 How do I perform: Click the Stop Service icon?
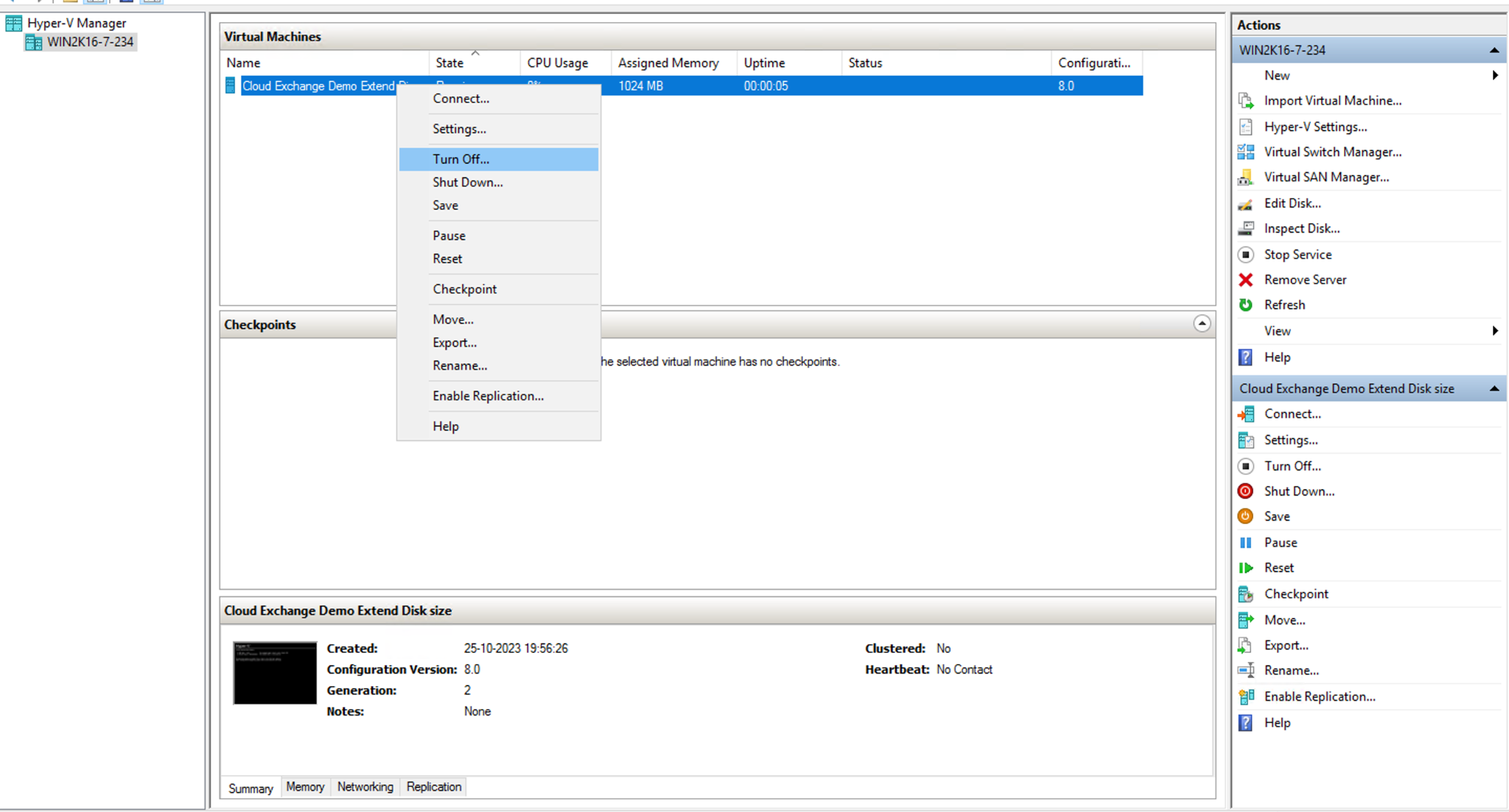tap(1246, 254)
